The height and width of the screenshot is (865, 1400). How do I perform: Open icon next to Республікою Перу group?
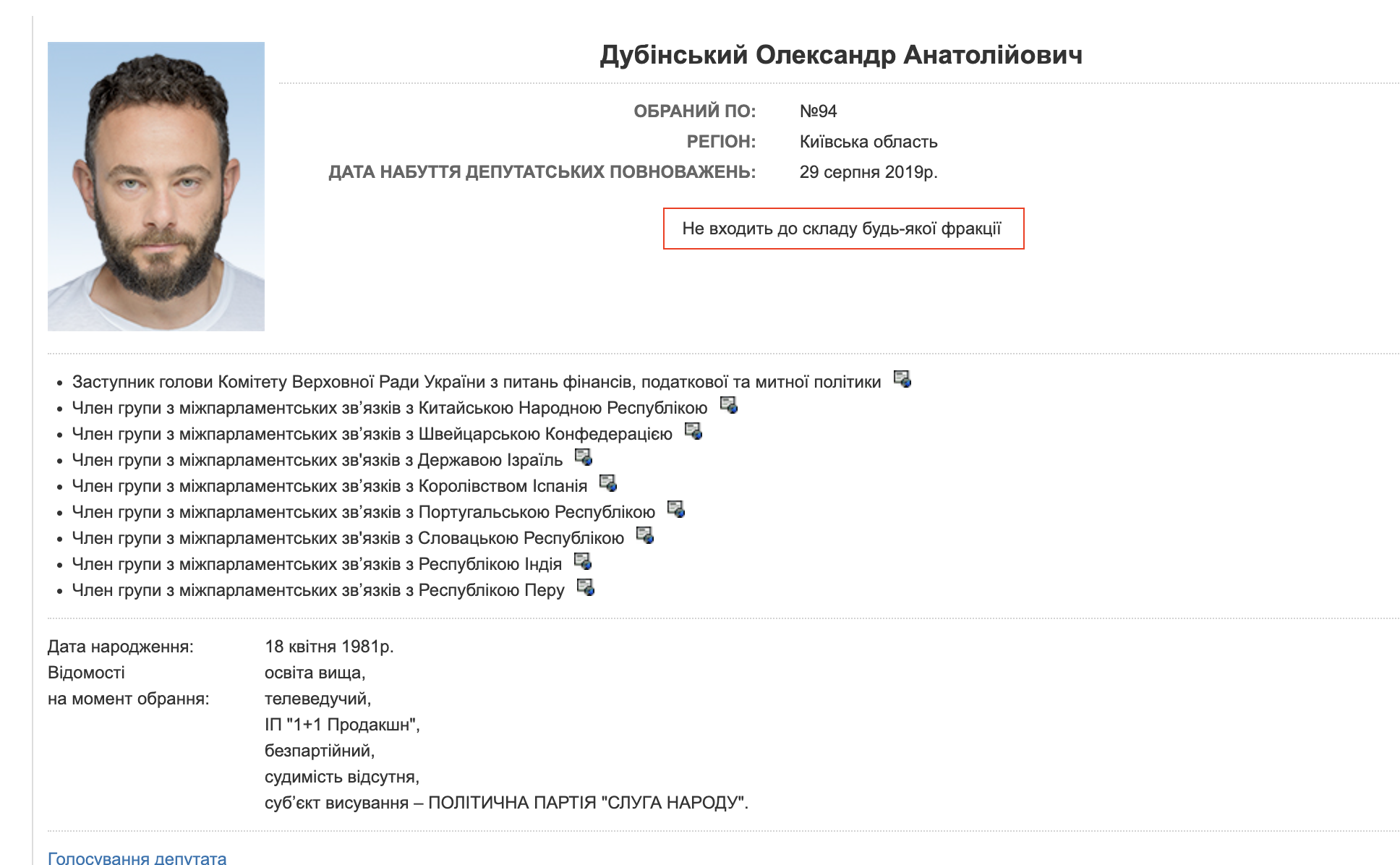[x=585, y=587]
